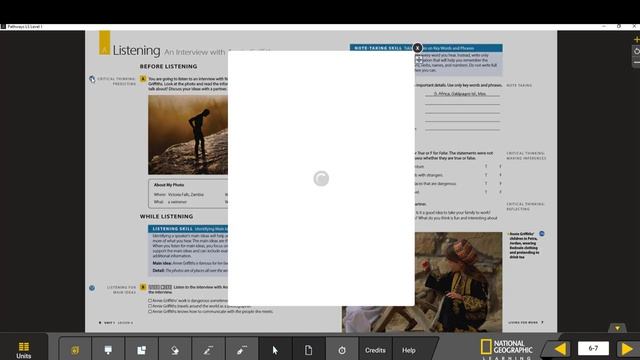Click the loading spinner in popup
Viewport: 640px width, 360px height.
pos(321,178)
